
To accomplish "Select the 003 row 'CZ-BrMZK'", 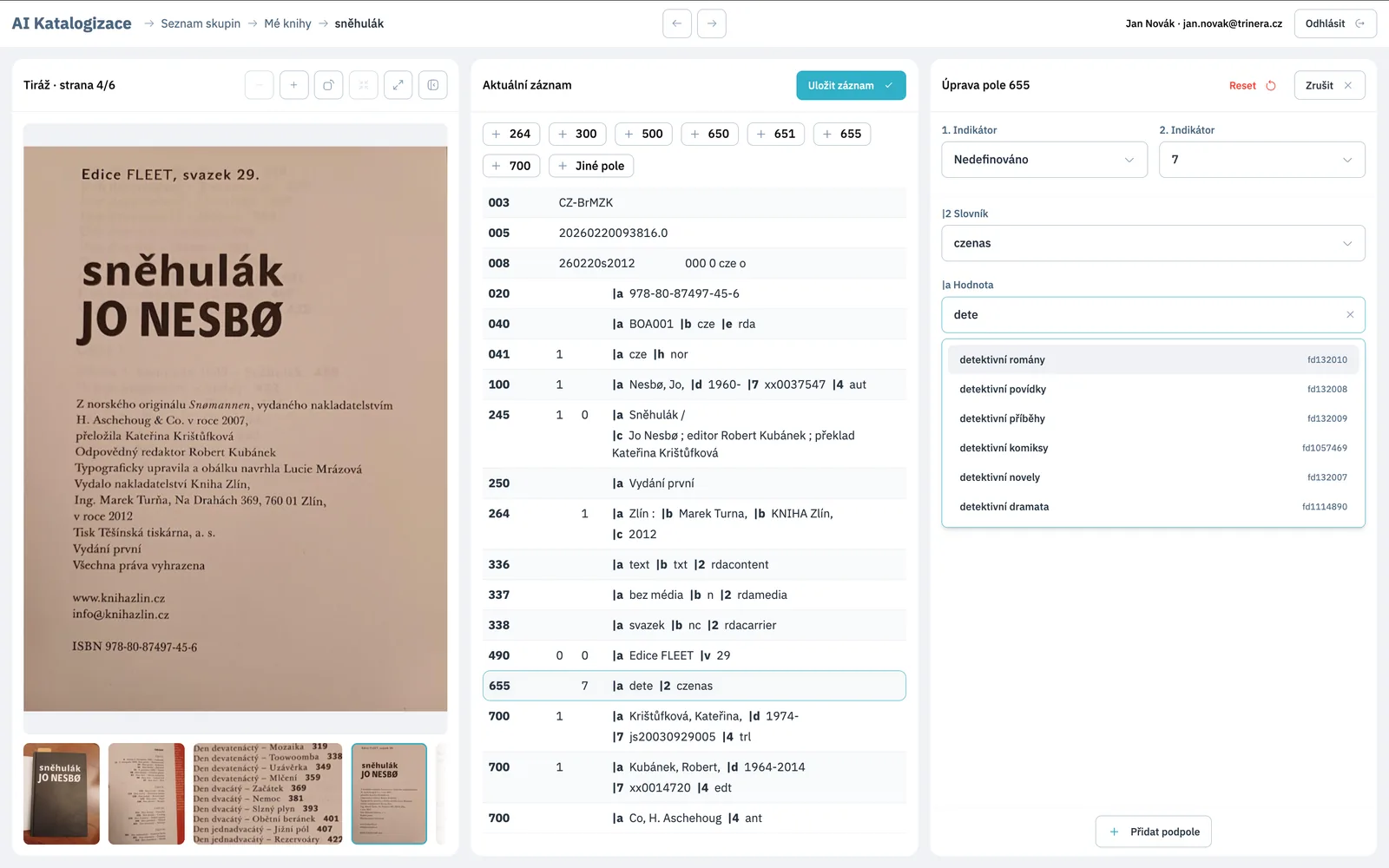I will click(x=694, y=202).
